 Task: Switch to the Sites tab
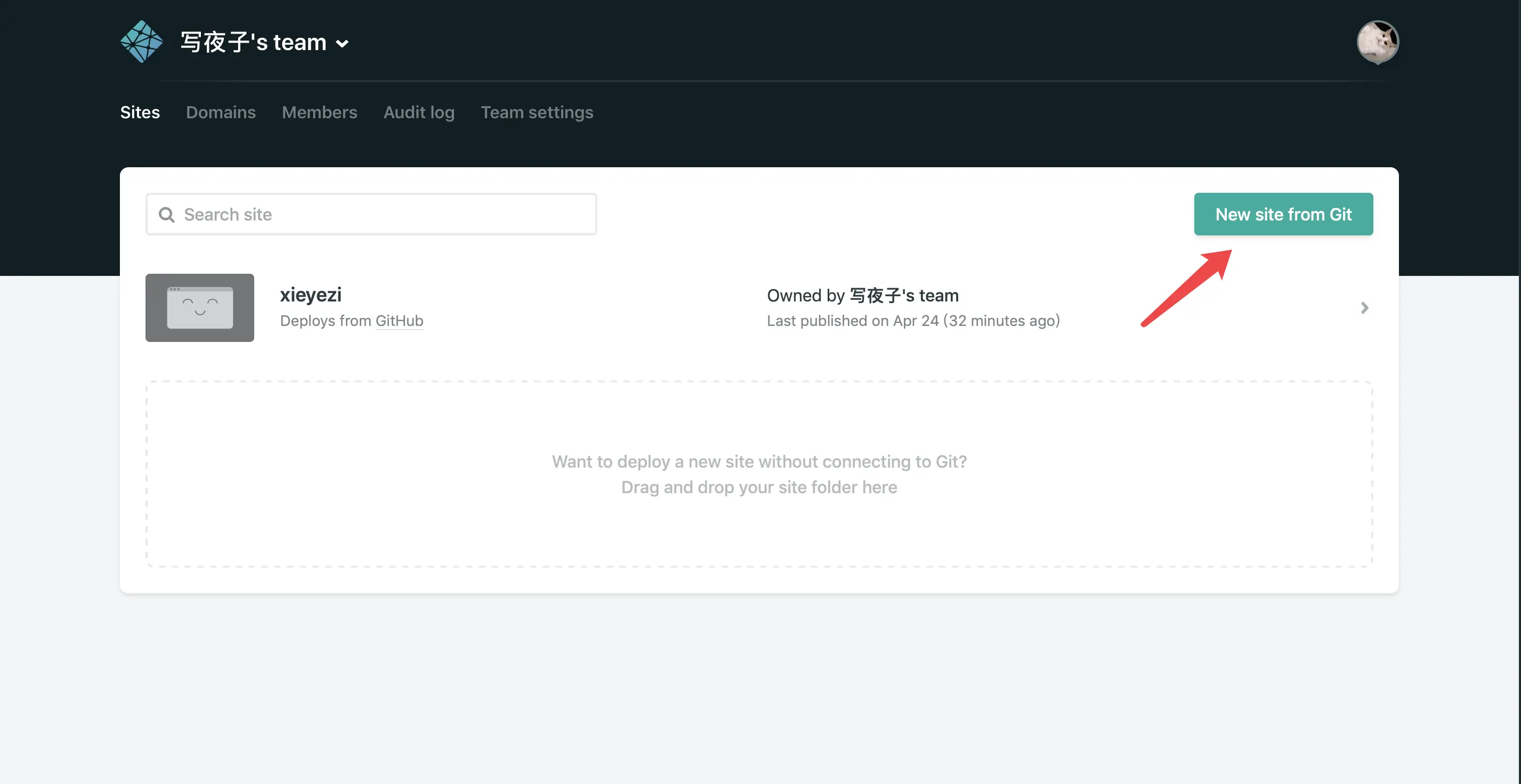140,112
